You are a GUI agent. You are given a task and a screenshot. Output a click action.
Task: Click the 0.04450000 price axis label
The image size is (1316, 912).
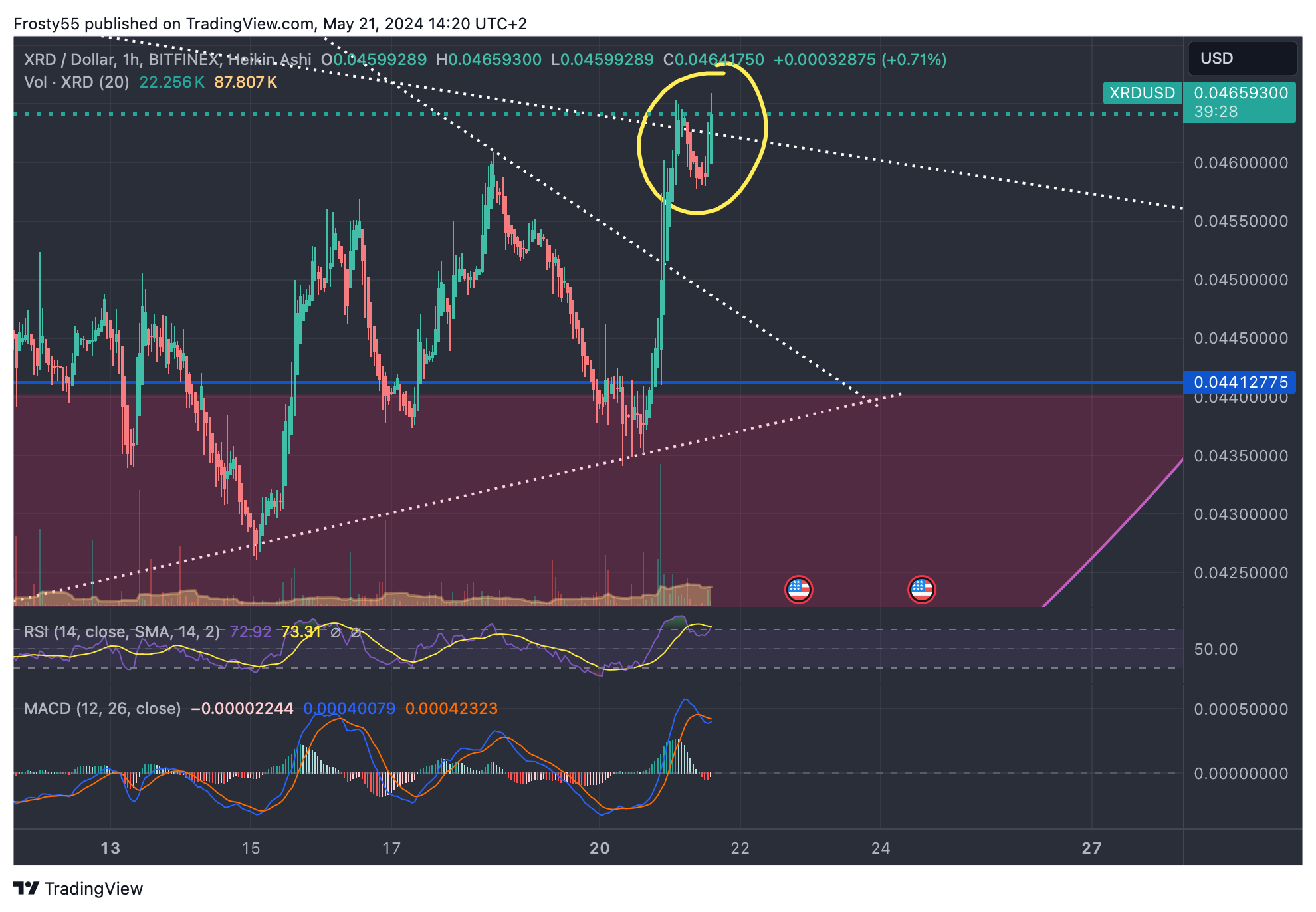[1241, 338]
